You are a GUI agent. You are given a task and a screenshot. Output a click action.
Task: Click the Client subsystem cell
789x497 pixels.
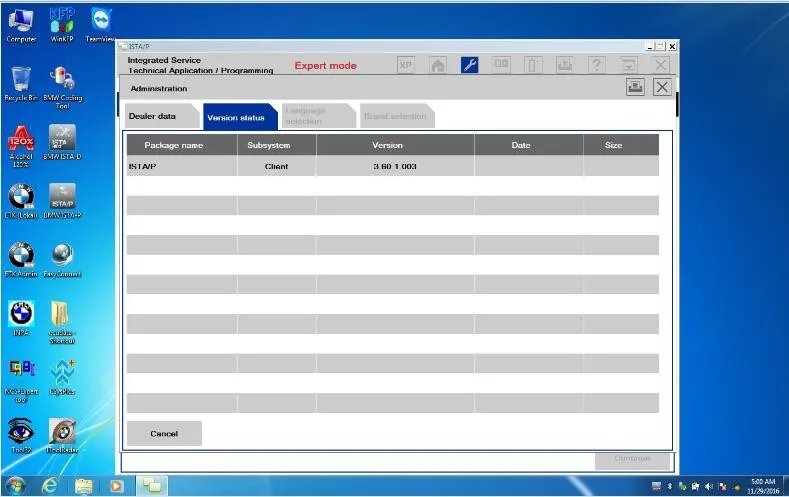[x=277, y=166]
